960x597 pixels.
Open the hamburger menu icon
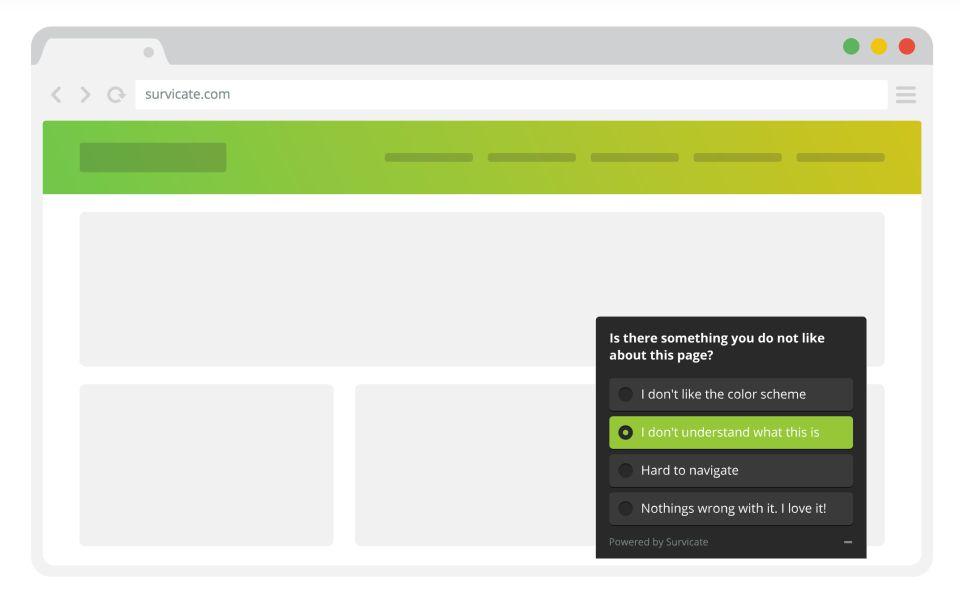(x=906, y=95)
